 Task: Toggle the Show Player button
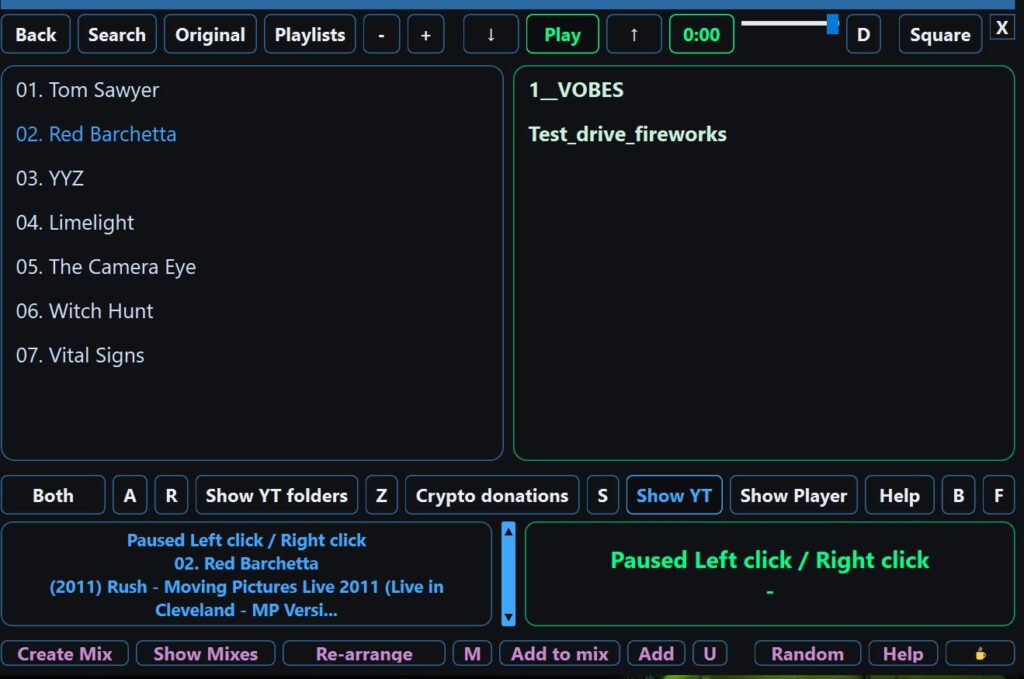pos(793,495)
